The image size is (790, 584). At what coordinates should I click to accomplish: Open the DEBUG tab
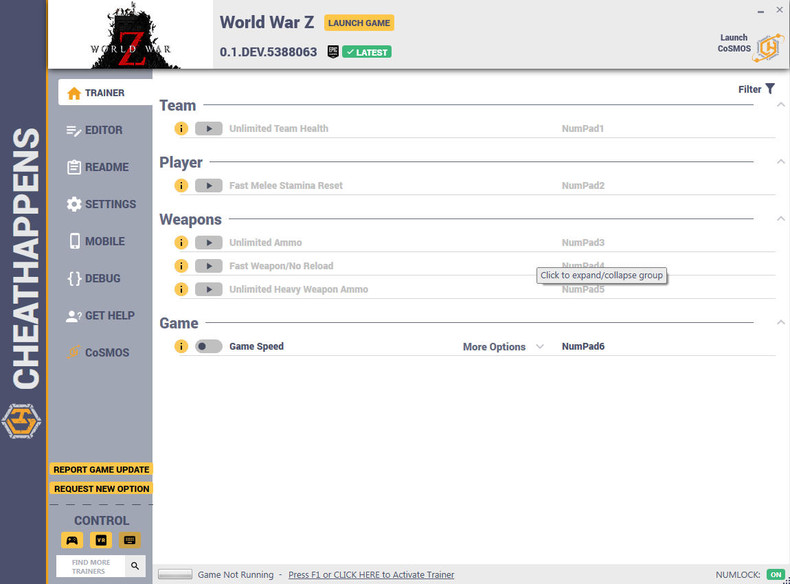[94, 278]
